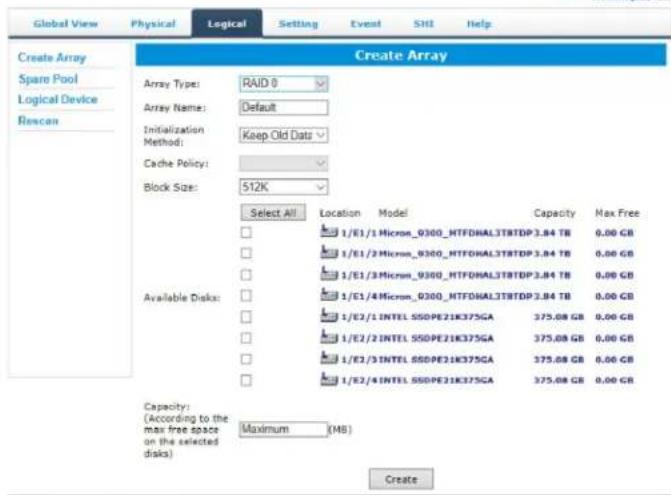671x495 pixels.
Task: Check the box for disk 1/E2/1
Action: (x=246, y=317)
